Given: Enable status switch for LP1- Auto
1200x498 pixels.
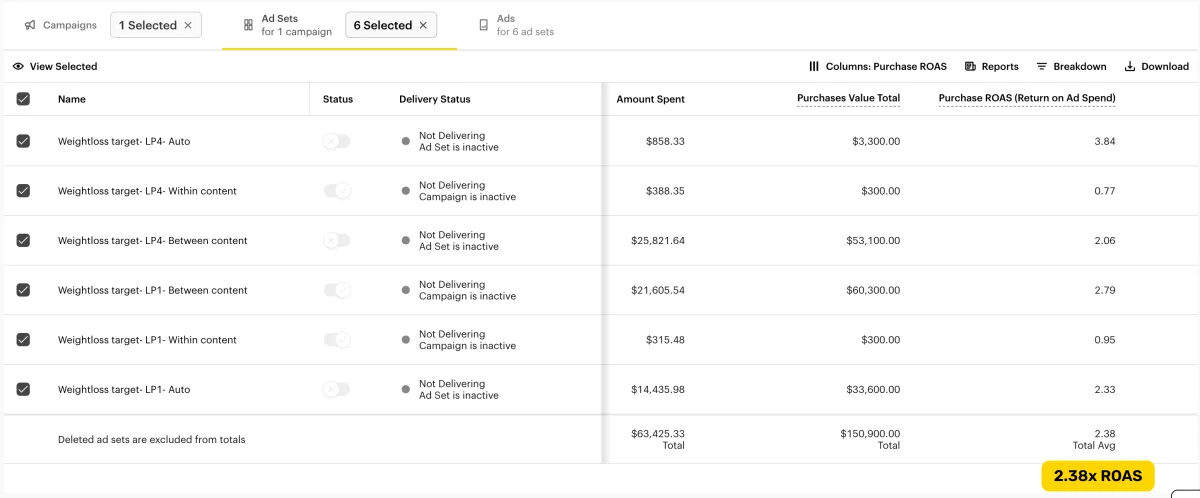Looking at the screenshot, I should 337,390.
